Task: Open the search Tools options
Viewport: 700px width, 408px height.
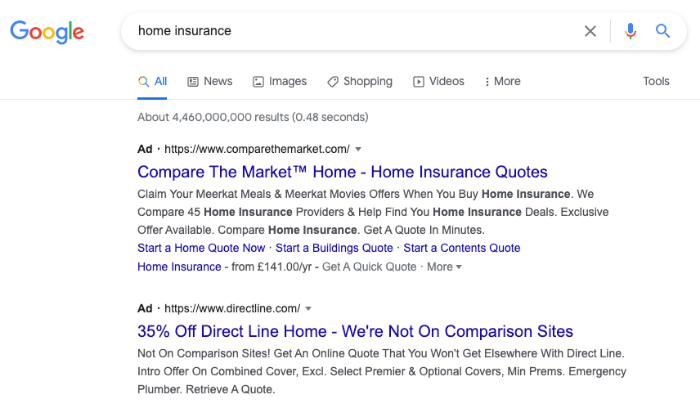Action: (656, 81)
